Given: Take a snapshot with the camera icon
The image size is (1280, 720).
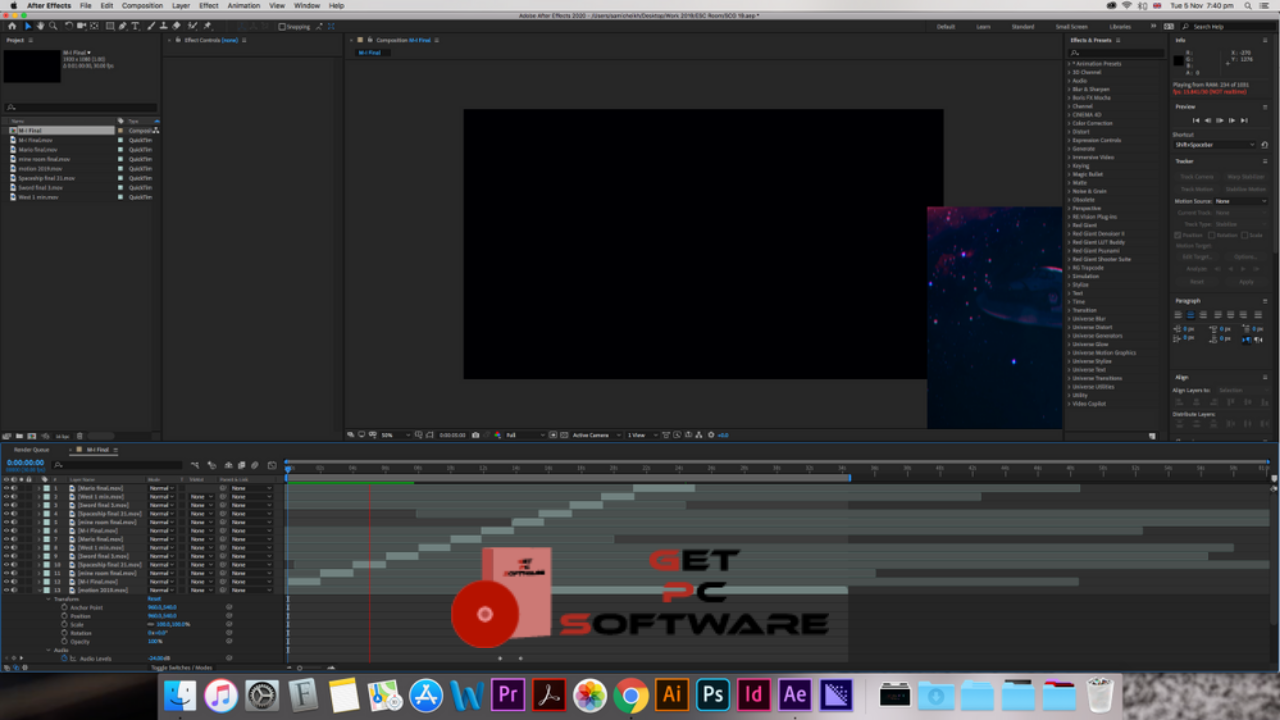Looking at the screenshot, I should click(x=475, y=435).
